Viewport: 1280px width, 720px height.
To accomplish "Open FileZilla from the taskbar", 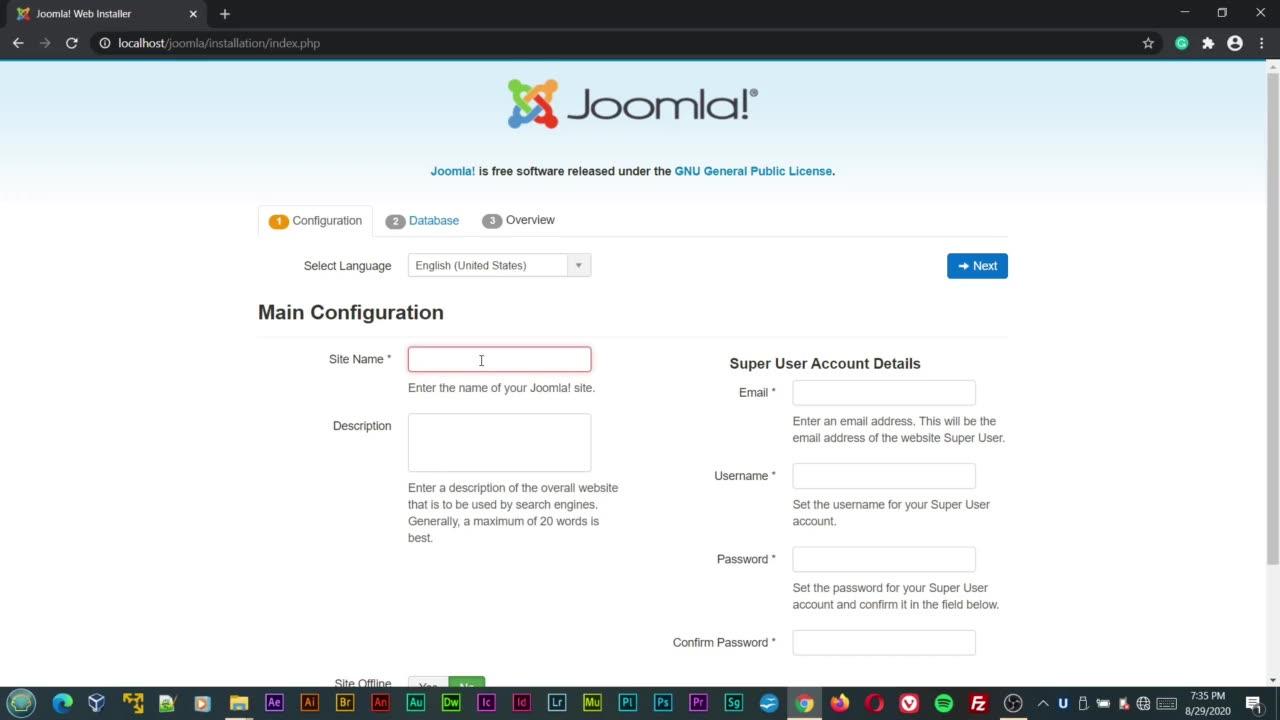I will (x=979, y=703).
